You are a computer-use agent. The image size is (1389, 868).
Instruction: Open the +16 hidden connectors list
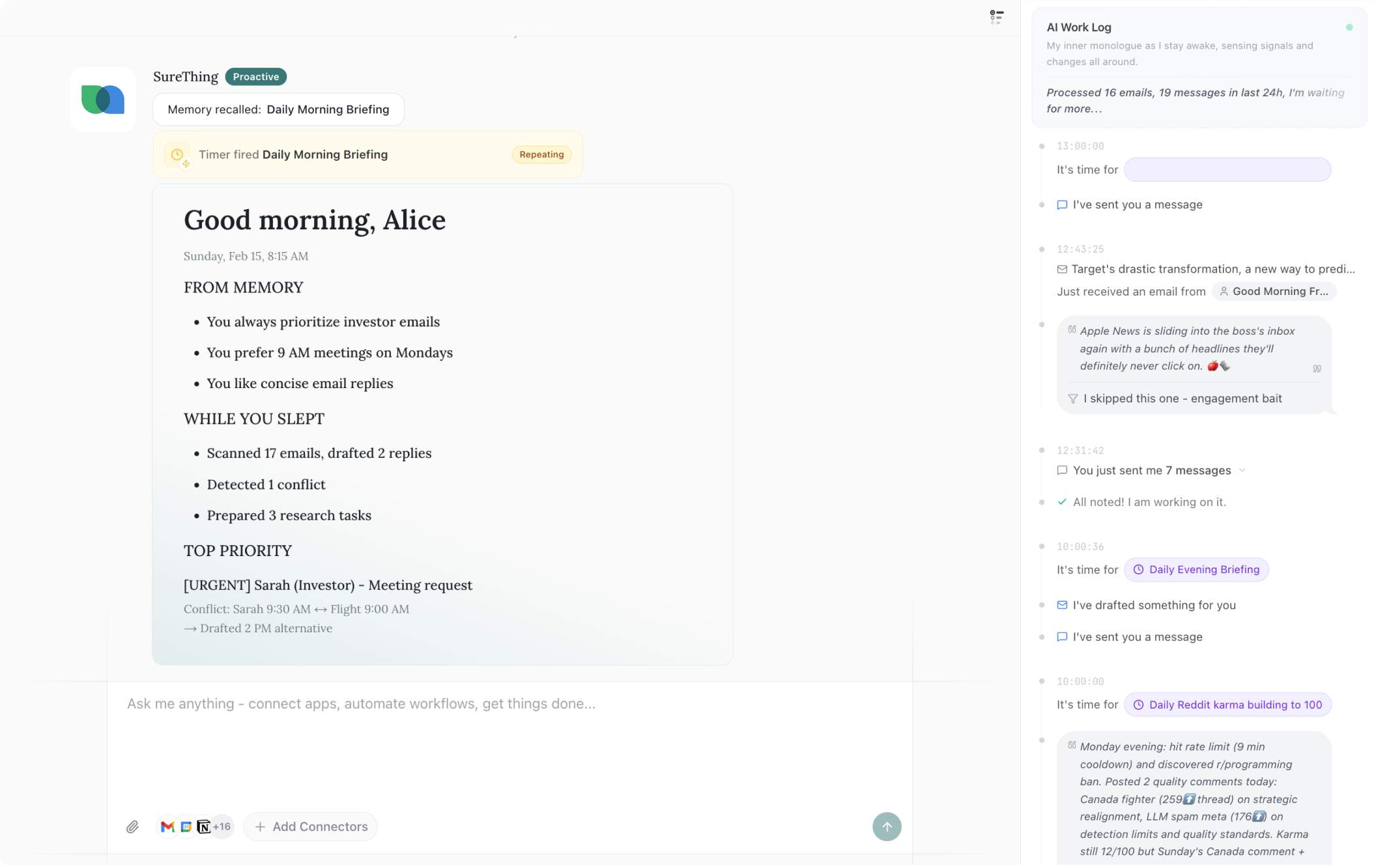point(221,826)
